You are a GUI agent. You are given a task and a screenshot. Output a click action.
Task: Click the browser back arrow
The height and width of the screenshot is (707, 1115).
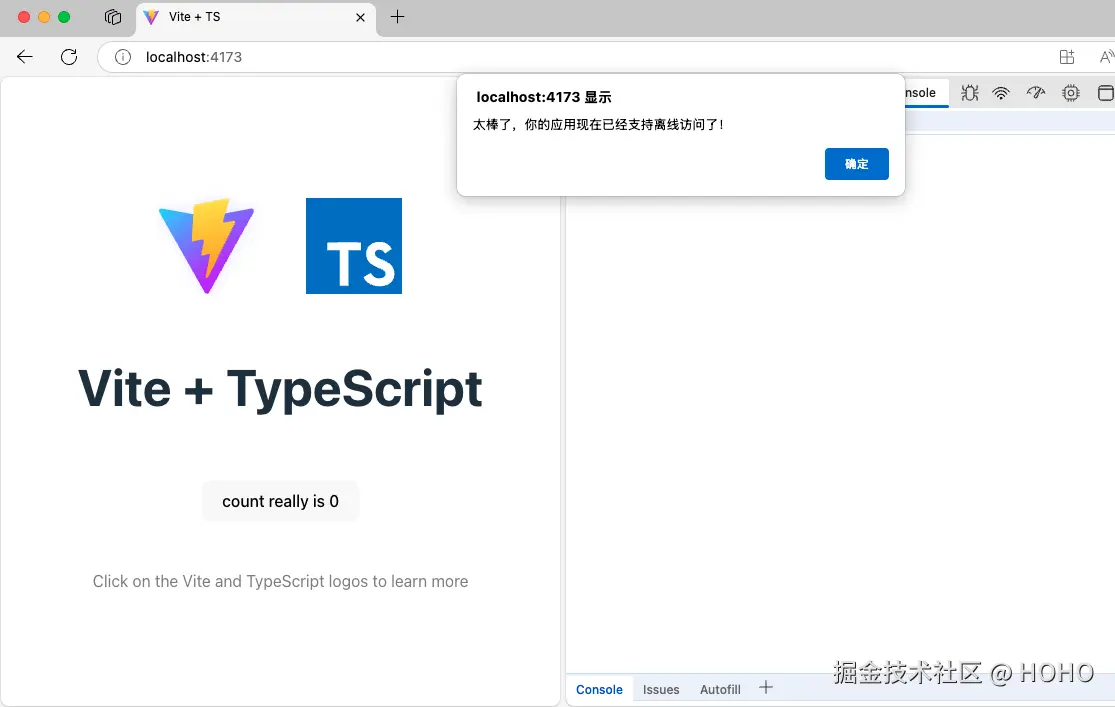[x=25, y=57]
